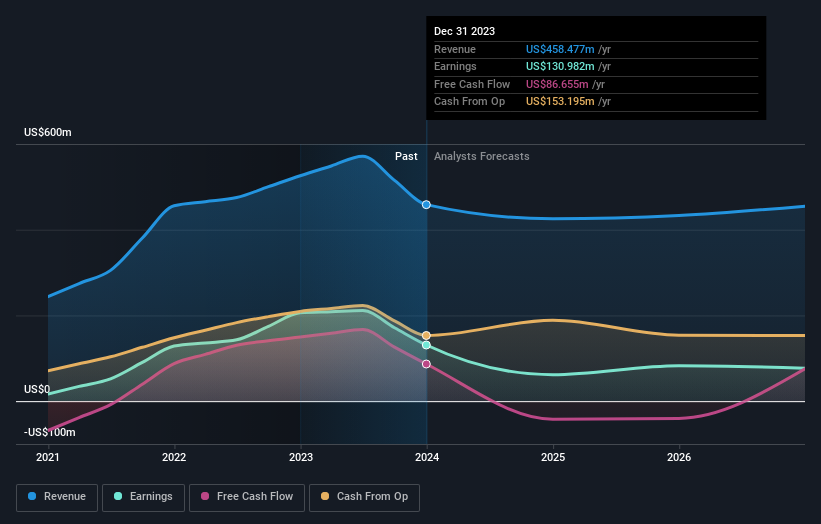
Task: Click the Revenue data point at 2024
Action: (426, 205)
